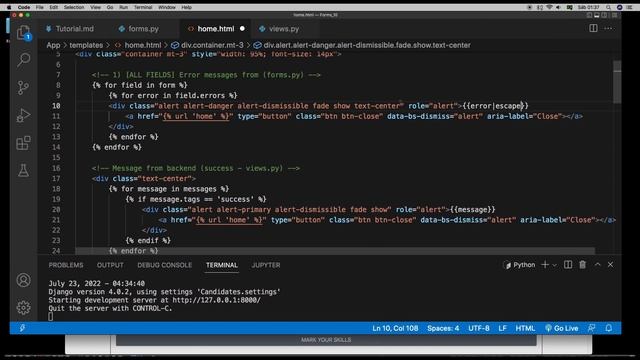
Task: Open the Accounts icon in activity bar
Action: (23, 280)
